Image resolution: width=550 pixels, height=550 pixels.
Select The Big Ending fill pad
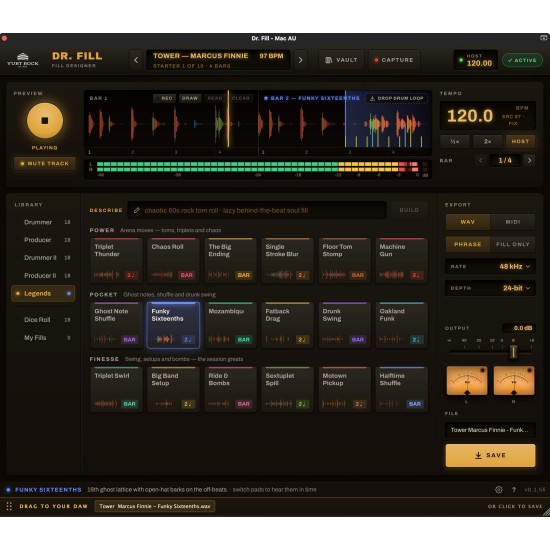230,260
